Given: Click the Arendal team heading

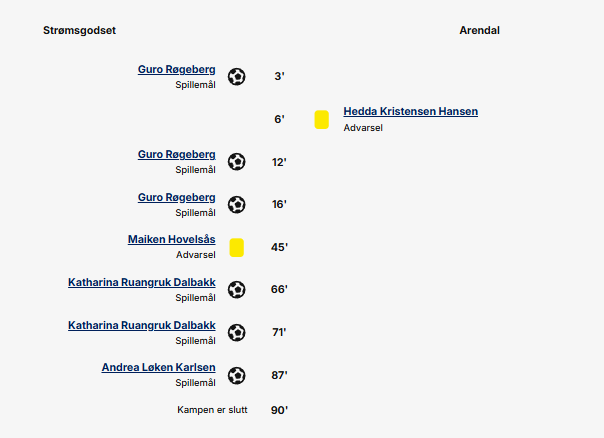Looking at the screenshot, I should (480, 30).
